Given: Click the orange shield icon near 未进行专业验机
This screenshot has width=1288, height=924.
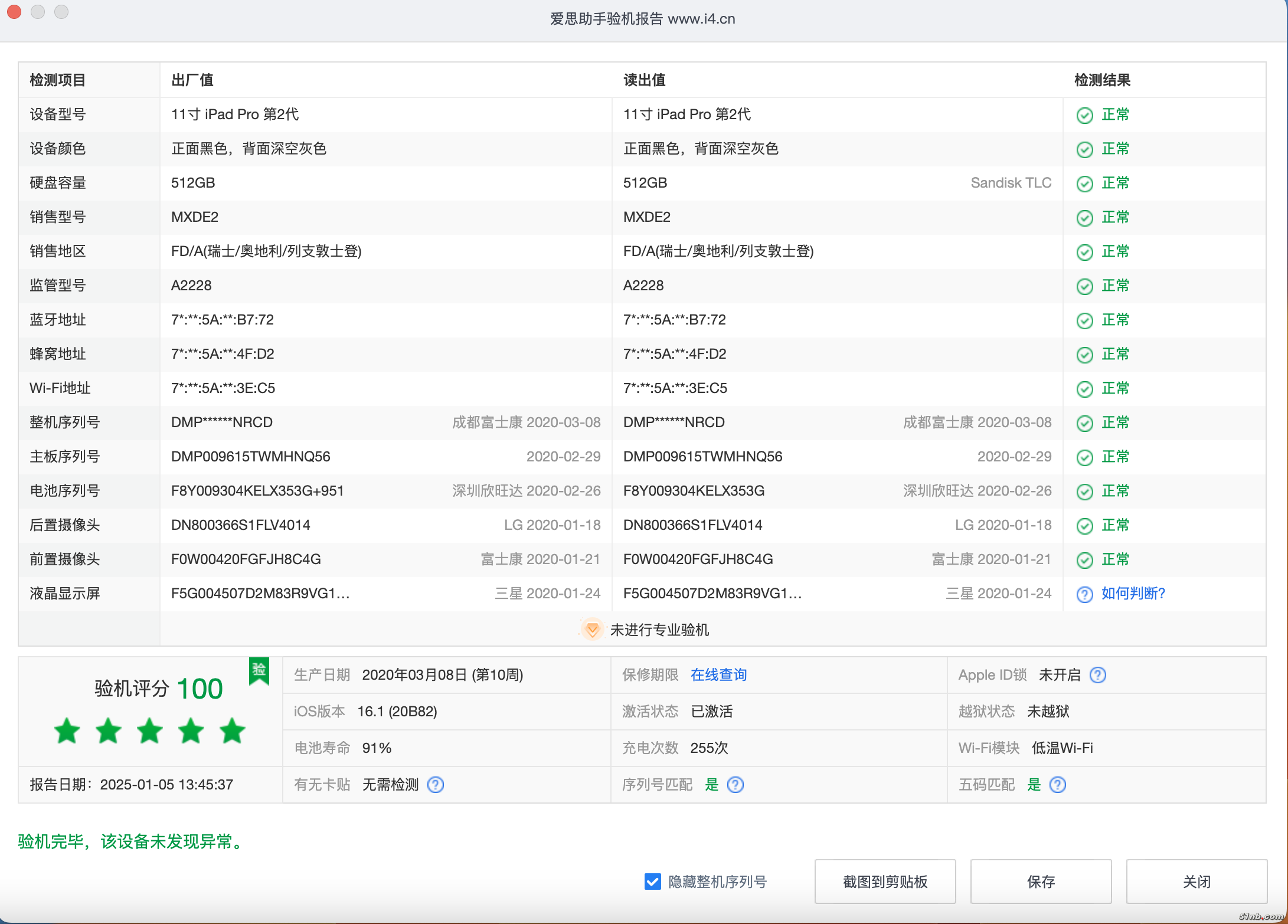Looking at the screenshot, I should 591,630.
